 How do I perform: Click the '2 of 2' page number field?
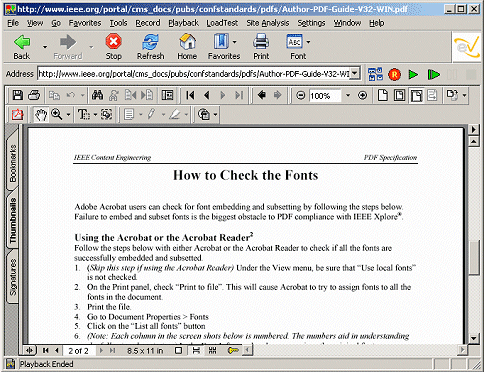79,351
